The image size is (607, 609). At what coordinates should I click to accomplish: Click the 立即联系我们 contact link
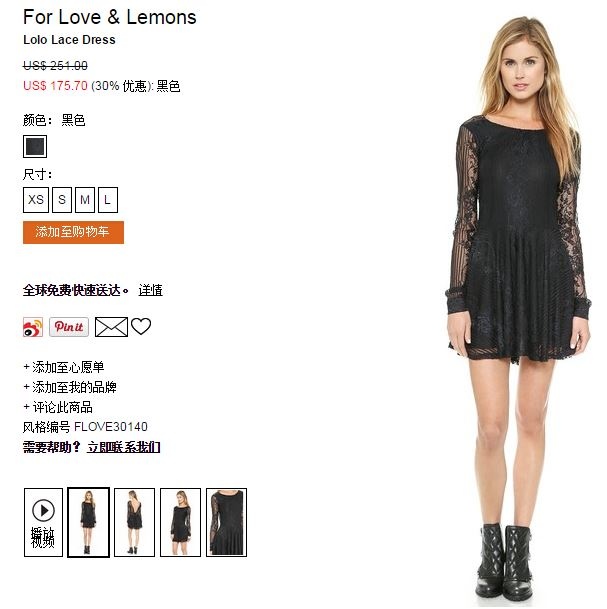click(123, 447)
